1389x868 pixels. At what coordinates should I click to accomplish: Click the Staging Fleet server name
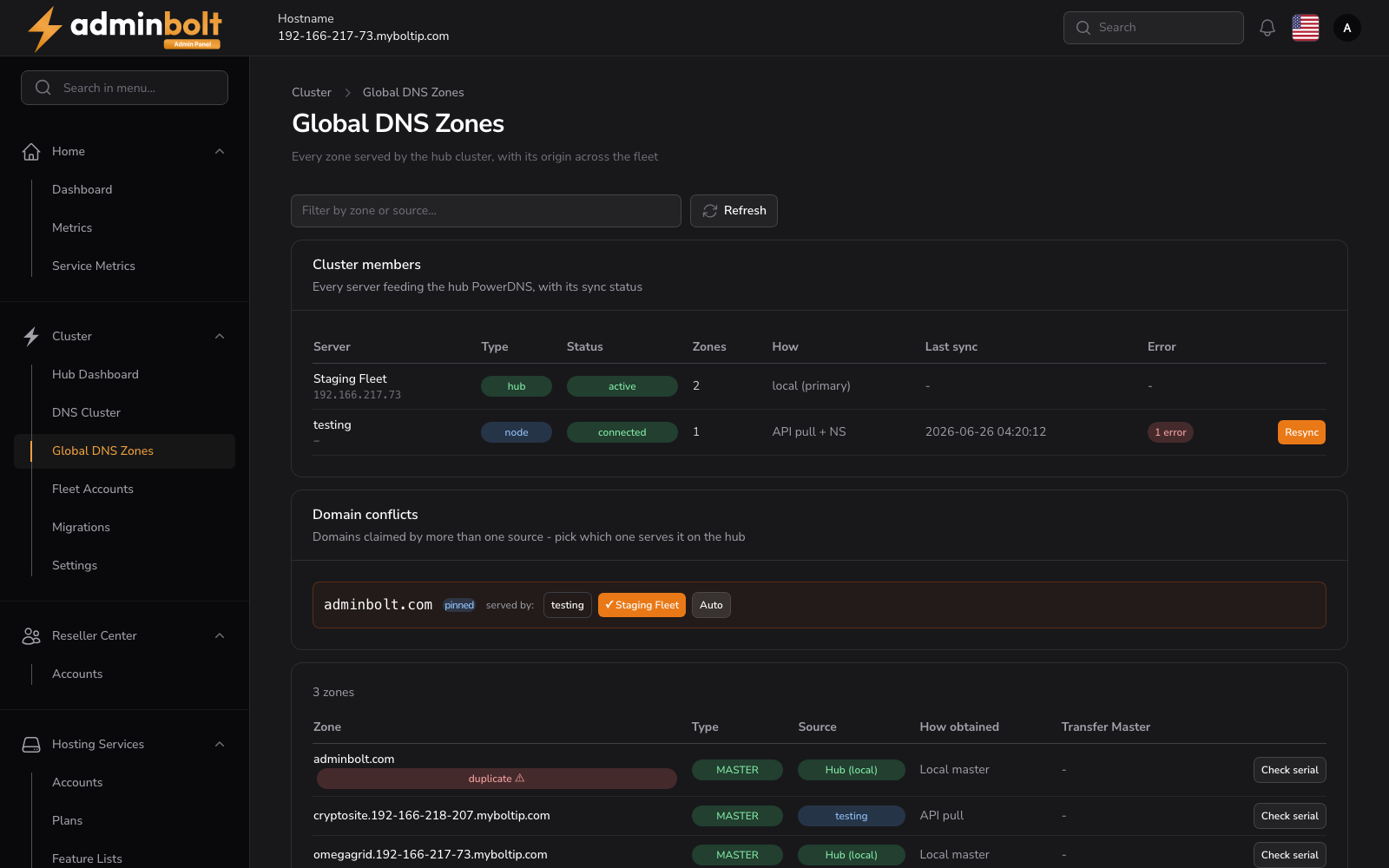[350, 378]
